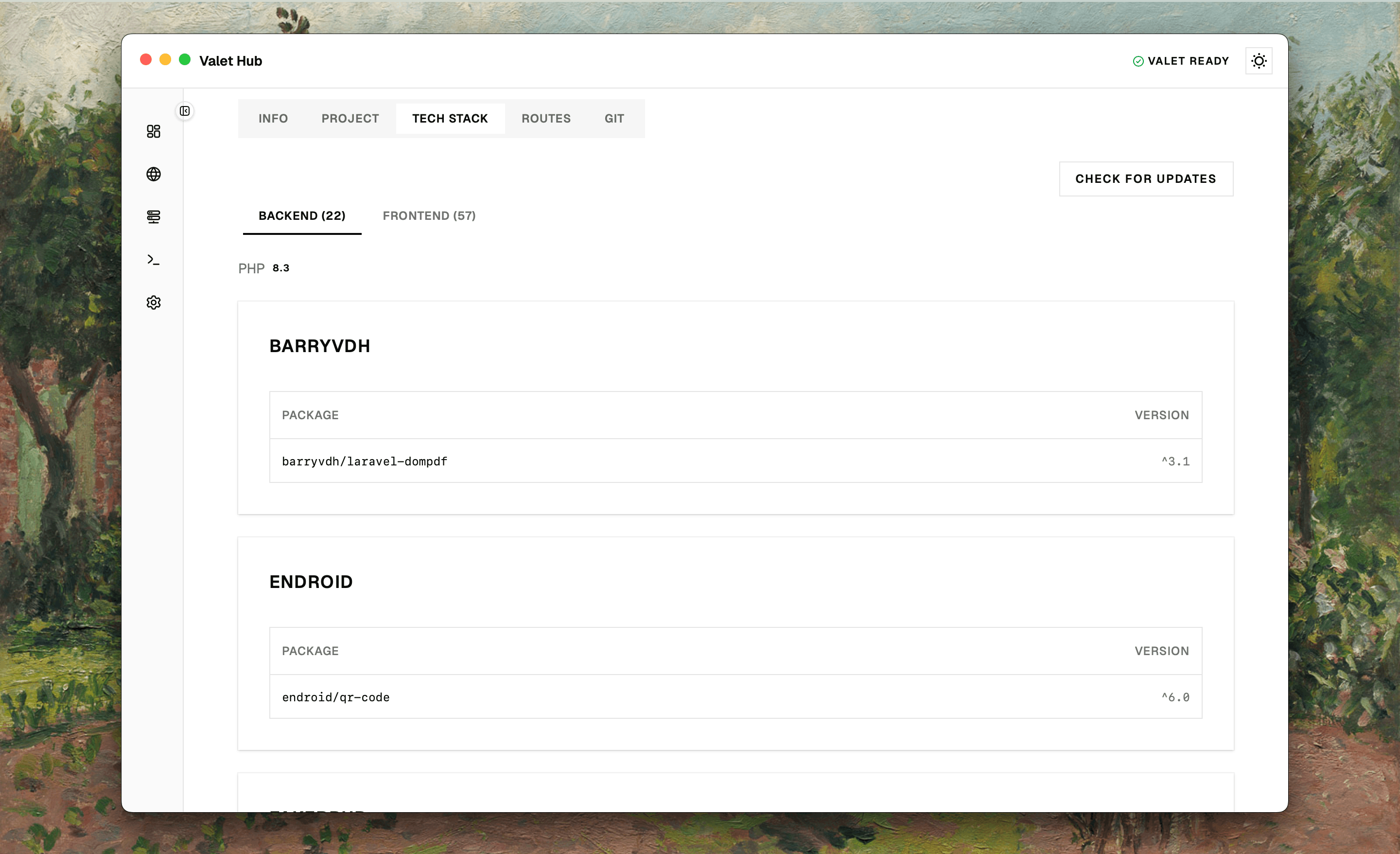Toggle light/dark theme with sun icon
Screen dimensions: 1400x854
point(1259,61)
